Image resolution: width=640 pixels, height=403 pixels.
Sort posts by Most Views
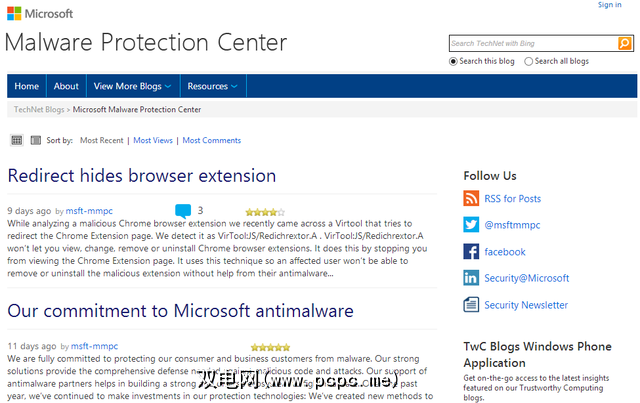[153, 141]
